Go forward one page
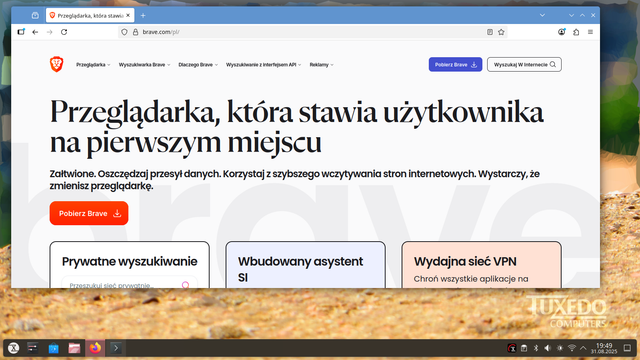 click(49, 32)
